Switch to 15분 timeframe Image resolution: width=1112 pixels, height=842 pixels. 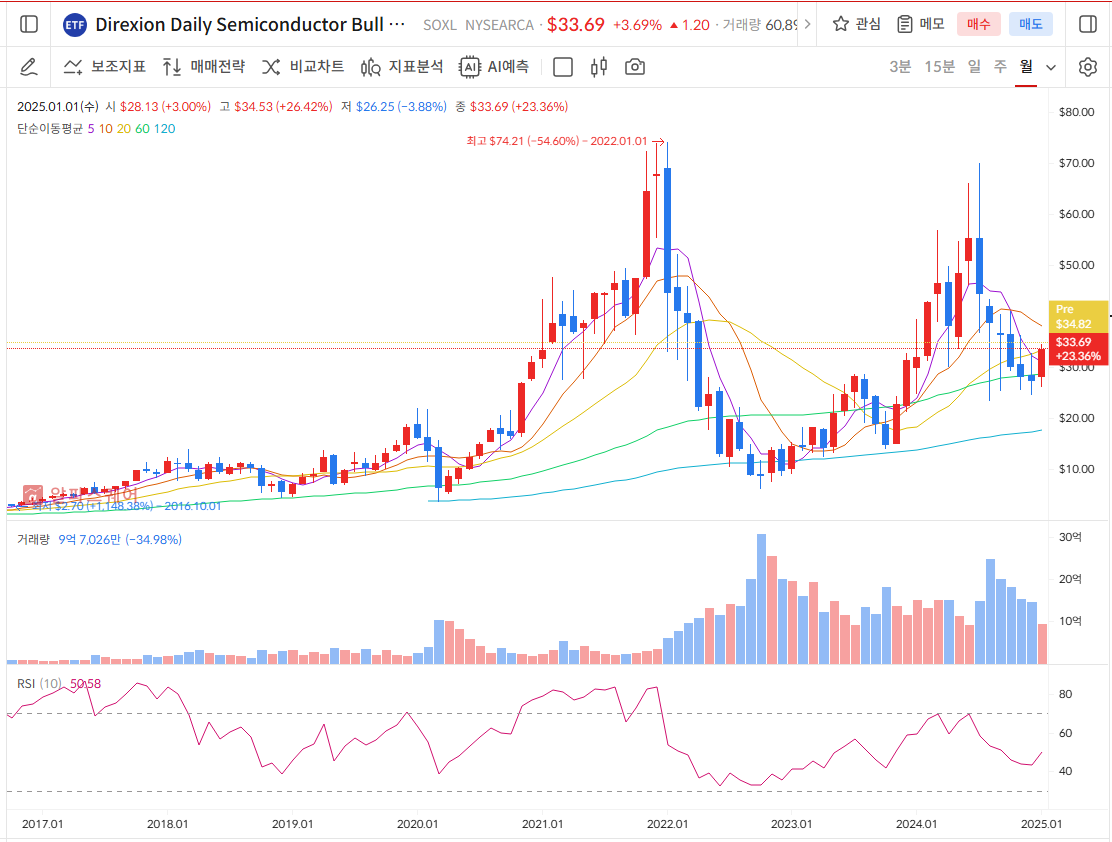pyautogui.click(x=939, y=67)
